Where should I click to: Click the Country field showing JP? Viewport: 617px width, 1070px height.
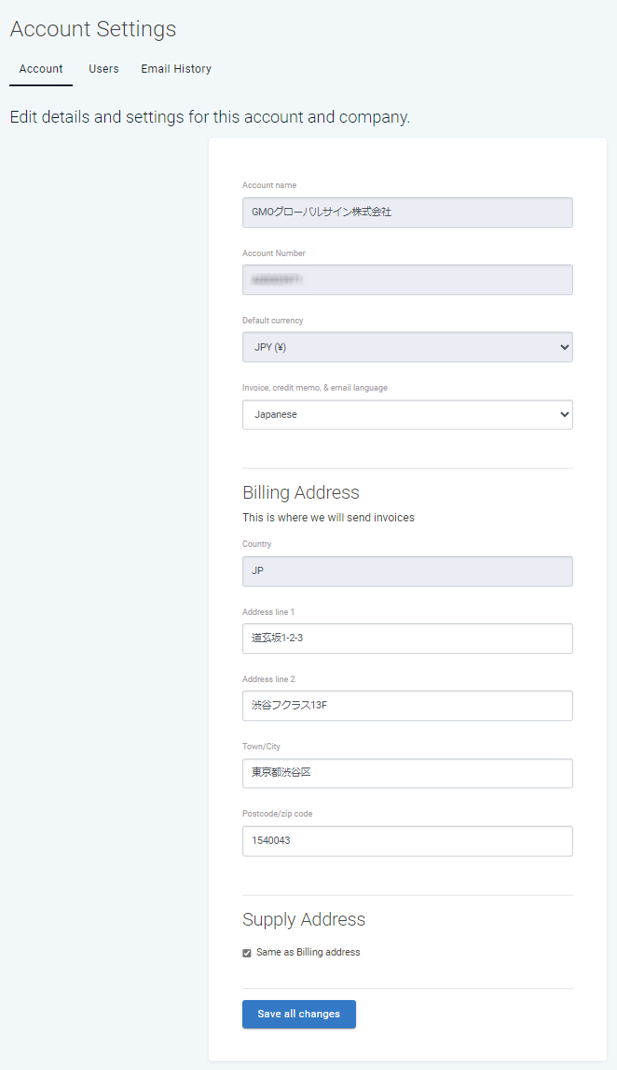coord(407,571)
